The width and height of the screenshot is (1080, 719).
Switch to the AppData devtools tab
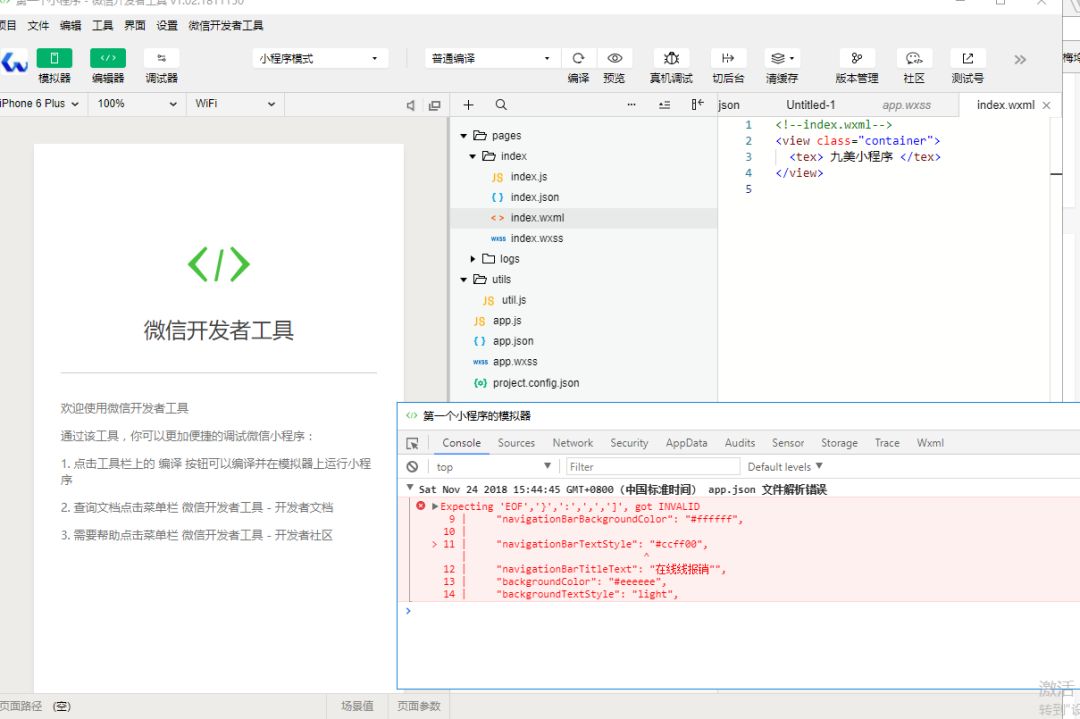(x=686, y=443)
